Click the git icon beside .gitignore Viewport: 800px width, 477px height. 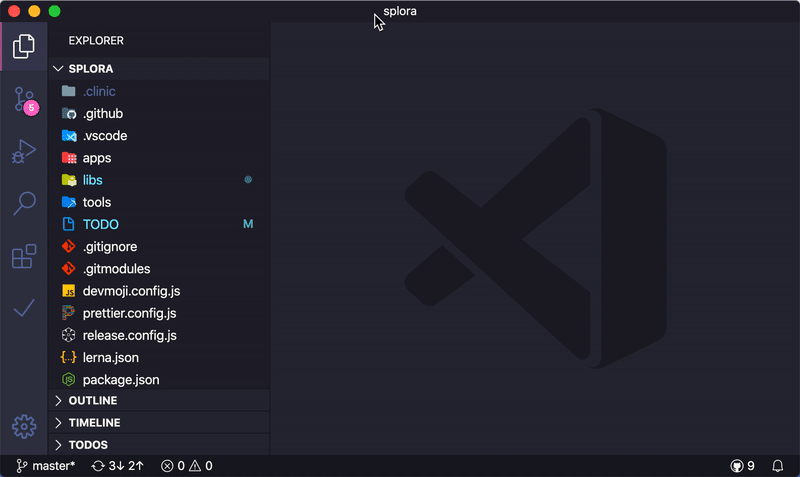click(68, 246)
